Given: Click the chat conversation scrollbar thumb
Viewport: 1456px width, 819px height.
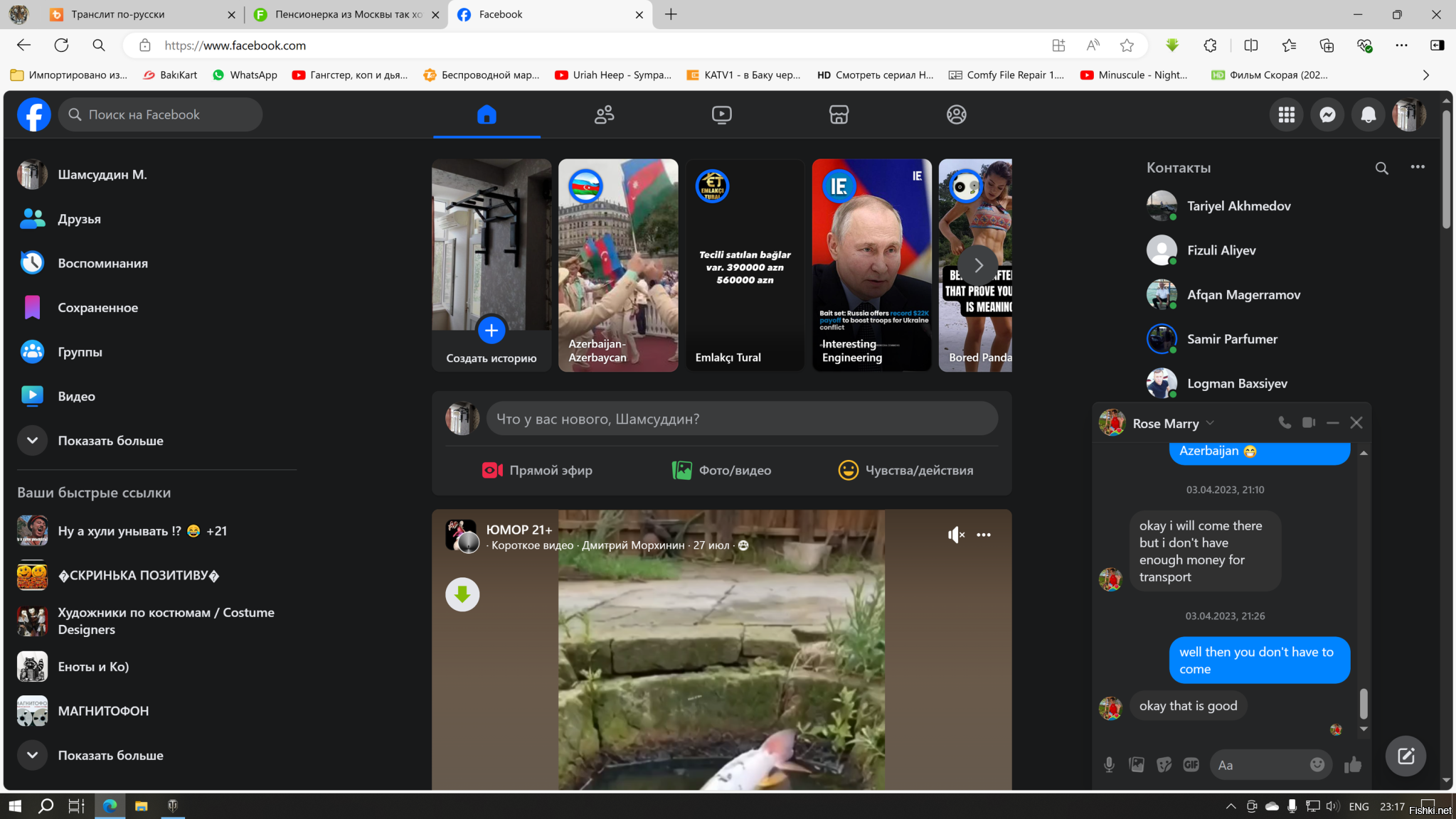Looking at the screenshot, I should (1364, 704).
